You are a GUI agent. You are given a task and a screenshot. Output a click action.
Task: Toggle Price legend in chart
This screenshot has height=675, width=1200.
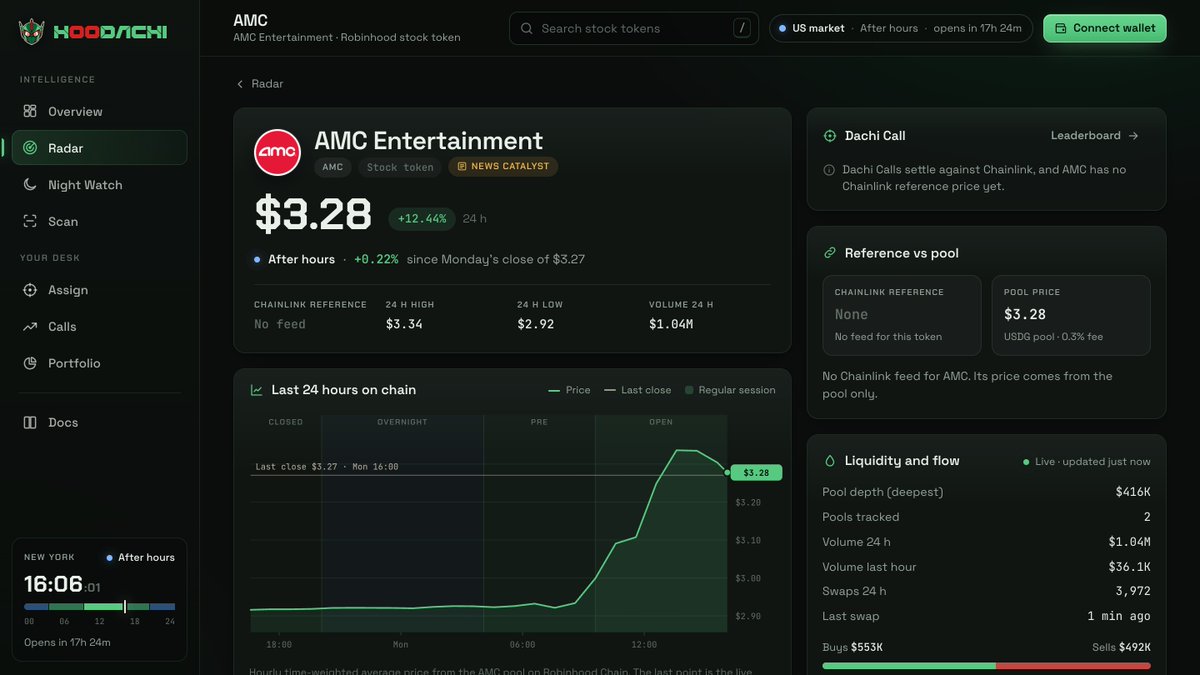click(570, 390)
